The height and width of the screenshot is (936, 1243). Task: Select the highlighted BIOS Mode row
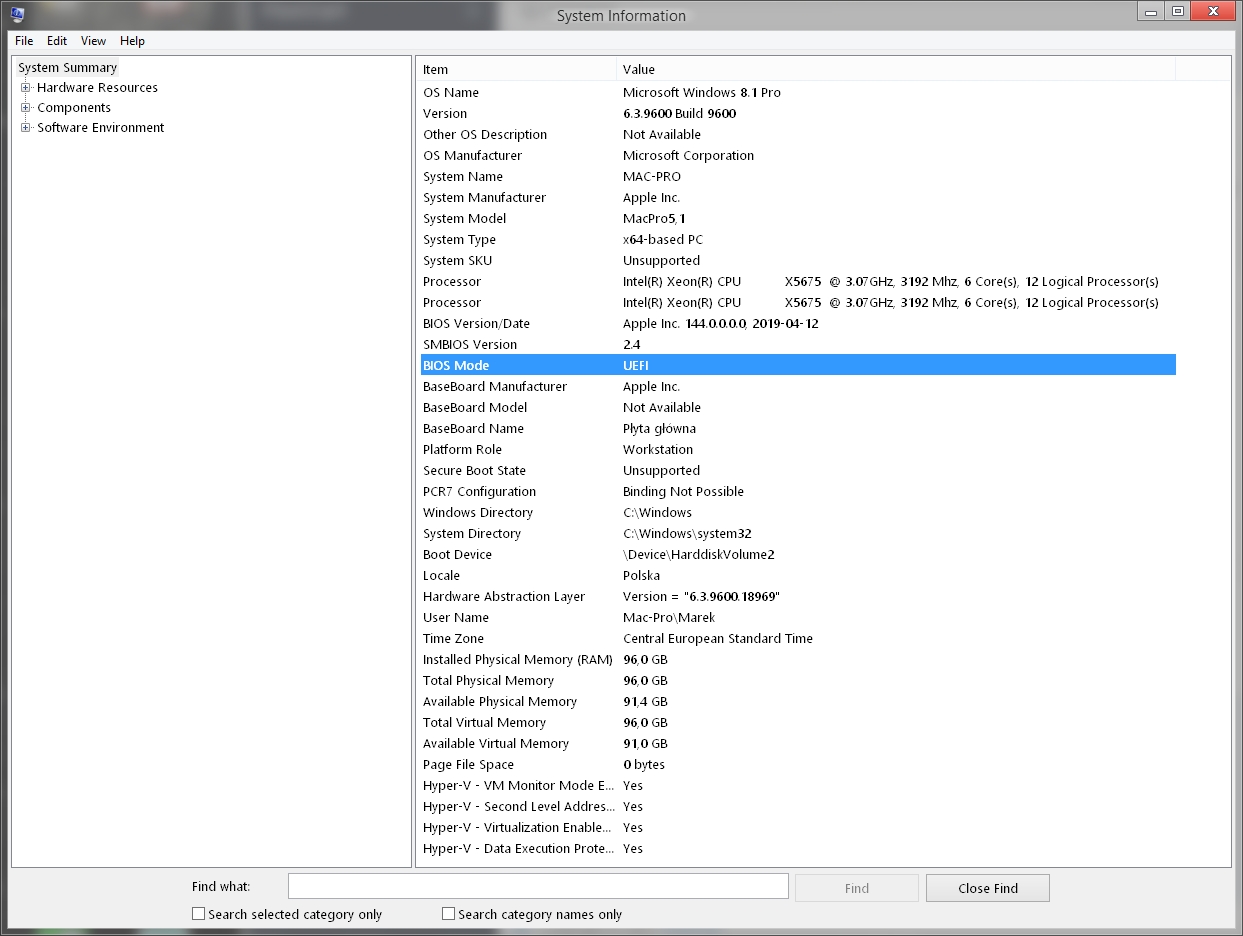[x=798, y=366]
